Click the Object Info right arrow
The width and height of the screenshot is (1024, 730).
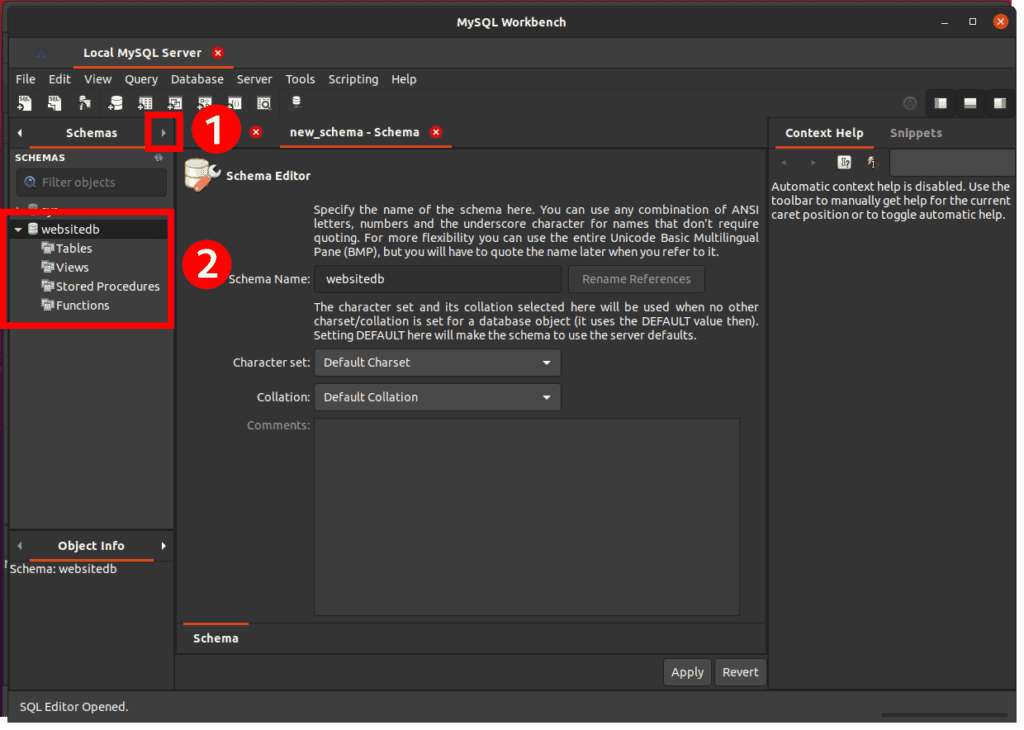click(x=163, y=546)
